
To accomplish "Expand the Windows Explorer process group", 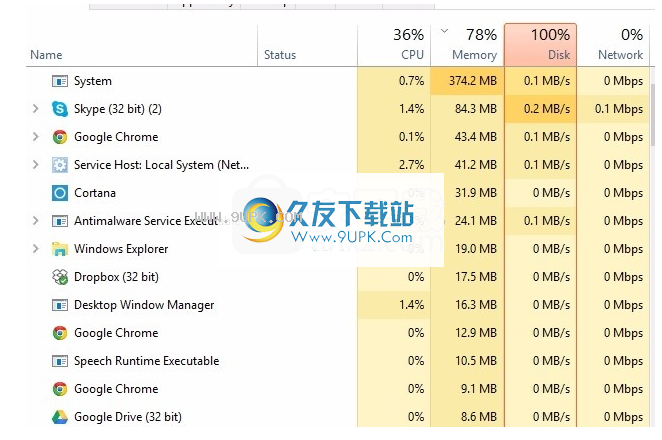I will coord(36,249).
